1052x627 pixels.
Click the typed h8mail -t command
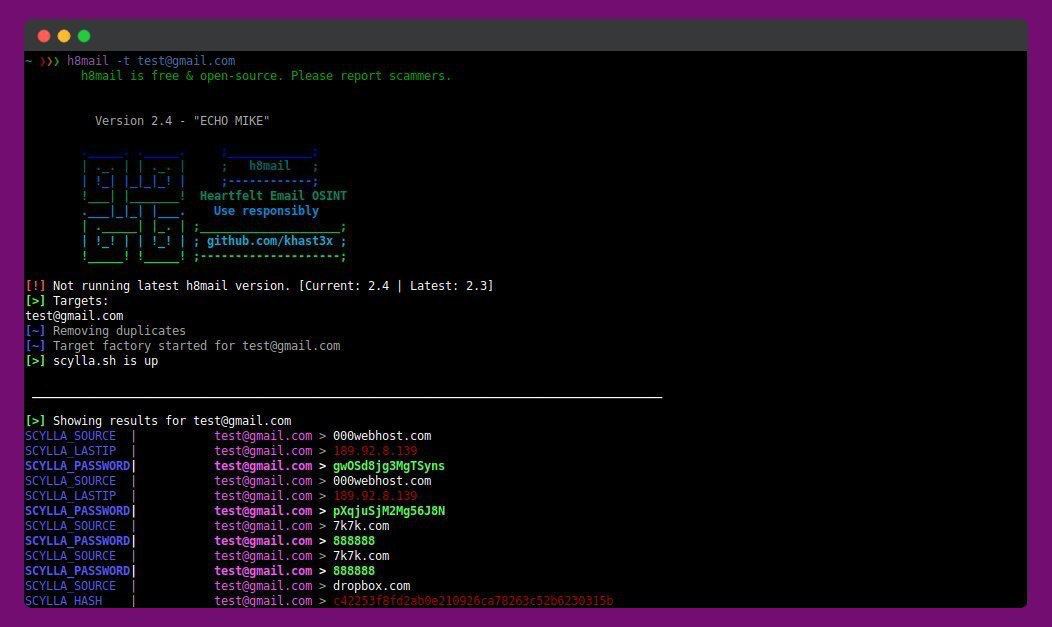pos(151,61)
